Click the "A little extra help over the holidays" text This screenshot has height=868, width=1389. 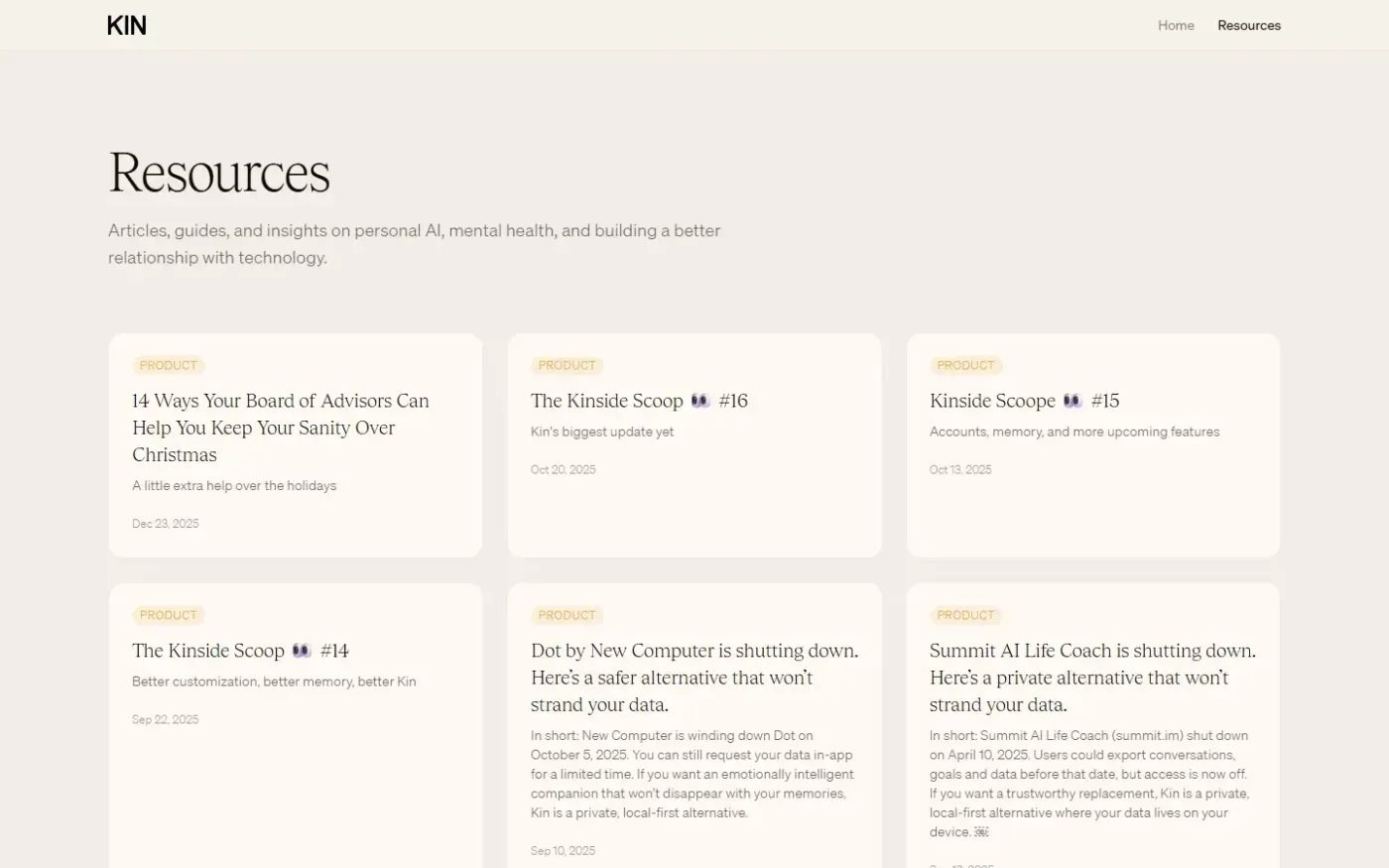pos(234,486)
